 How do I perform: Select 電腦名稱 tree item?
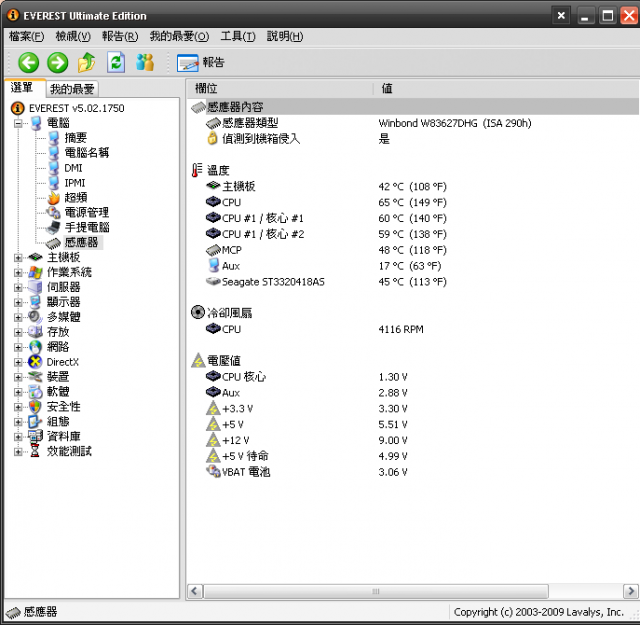click(x=87, y=153)
